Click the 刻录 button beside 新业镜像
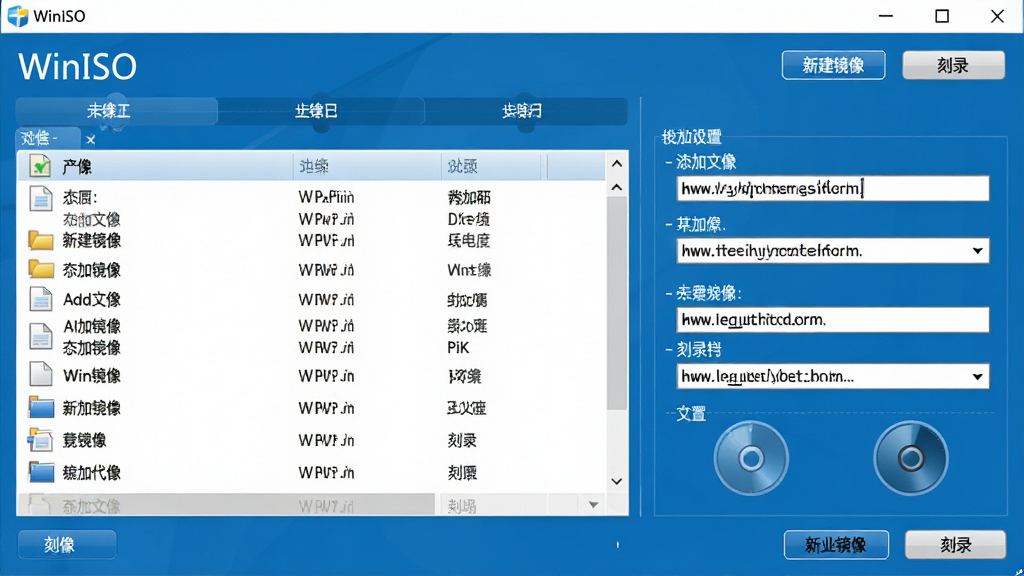 click(955, 545)
